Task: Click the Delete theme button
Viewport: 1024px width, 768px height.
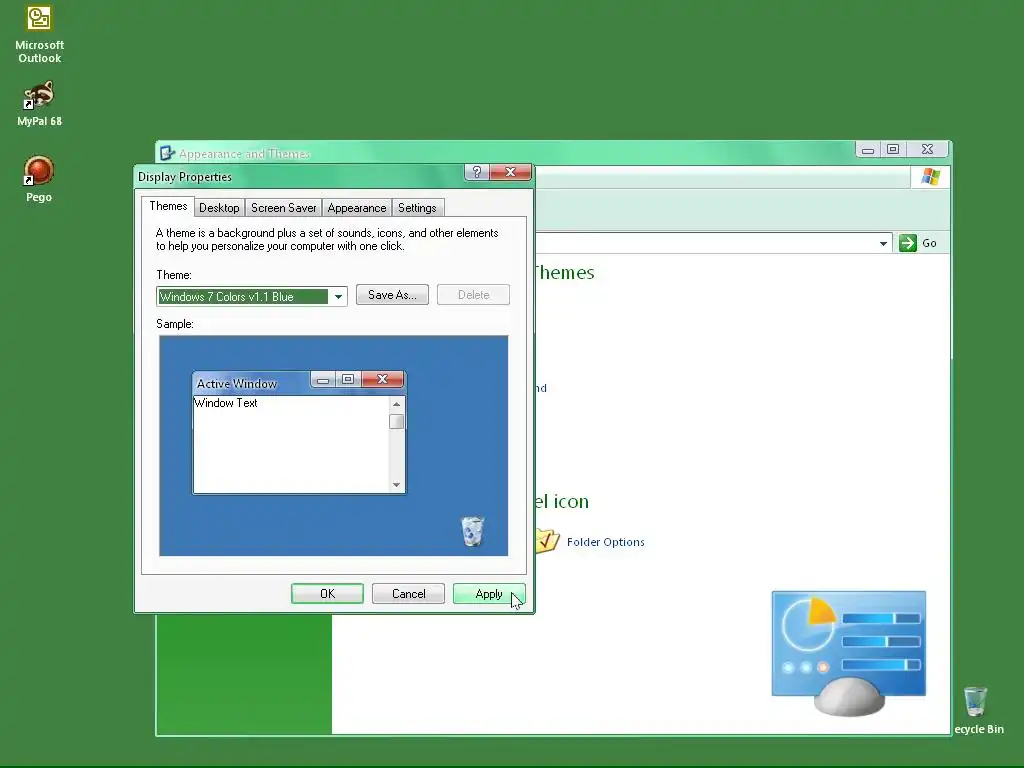Action: coord(473,295)
